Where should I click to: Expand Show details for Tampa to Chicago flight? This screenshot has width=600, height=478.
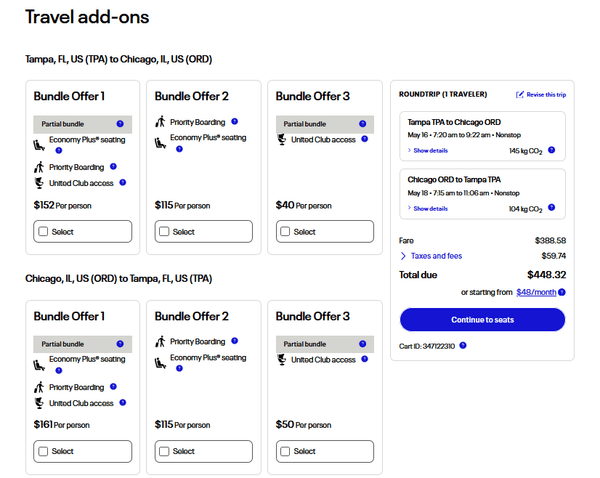(430, 150)
